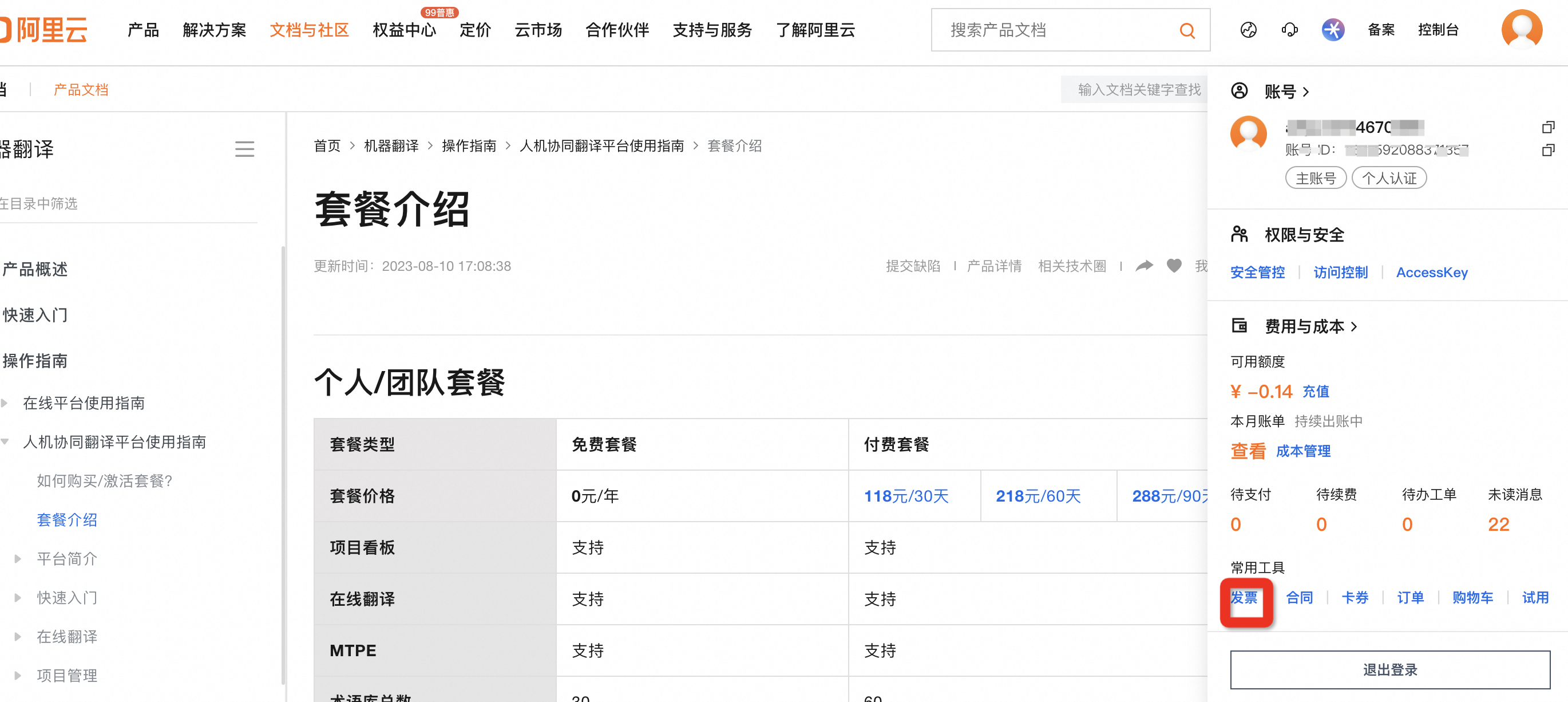Viewport: 1568px width, 702px height.
Task: Click 首页 breadcrumb link
Action: pos(327,146)
